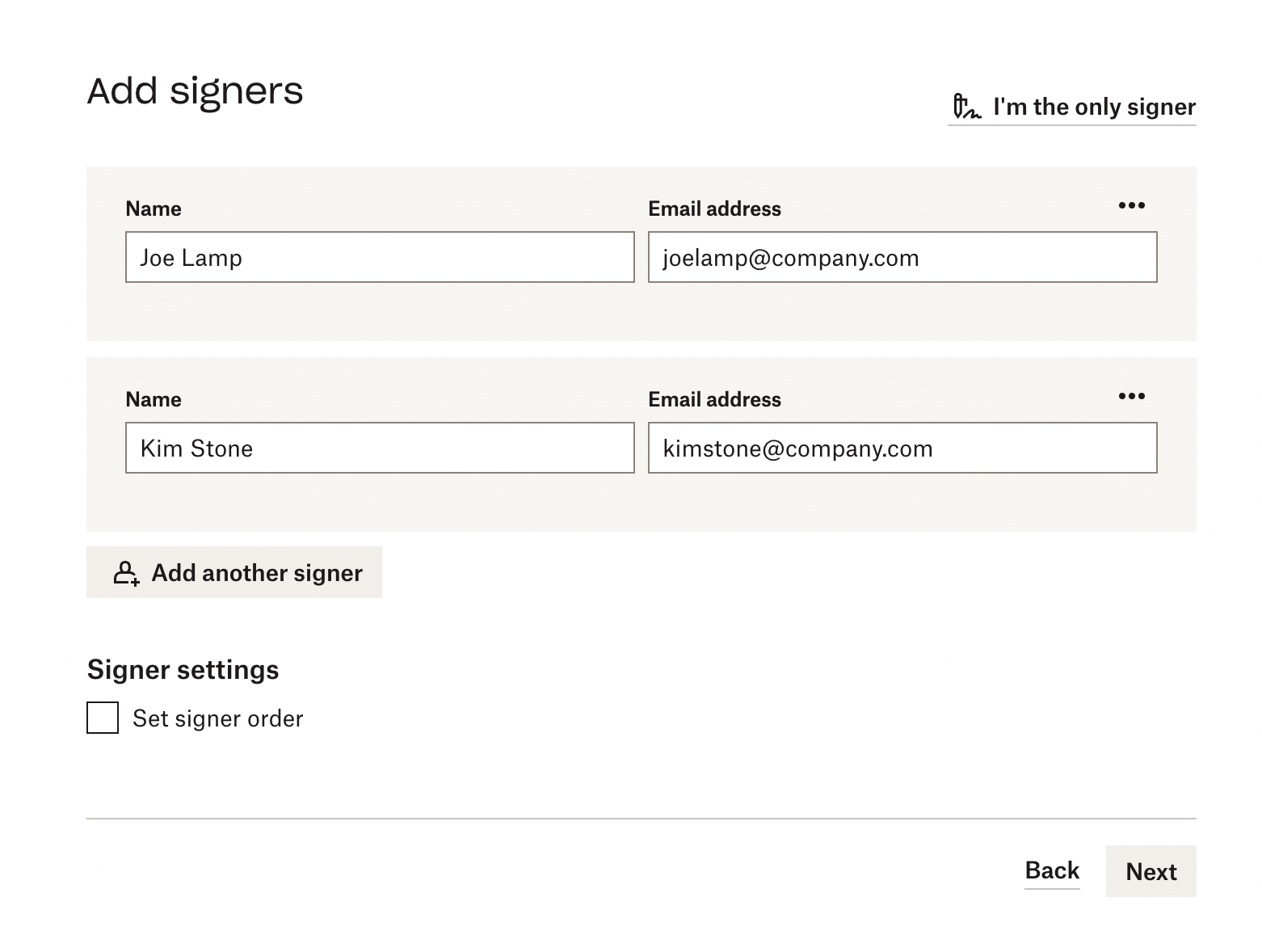Click the Name label above Kim Stone
Image resolution: width=1262 pixels, height=952 pixels.
pos(154,399)
